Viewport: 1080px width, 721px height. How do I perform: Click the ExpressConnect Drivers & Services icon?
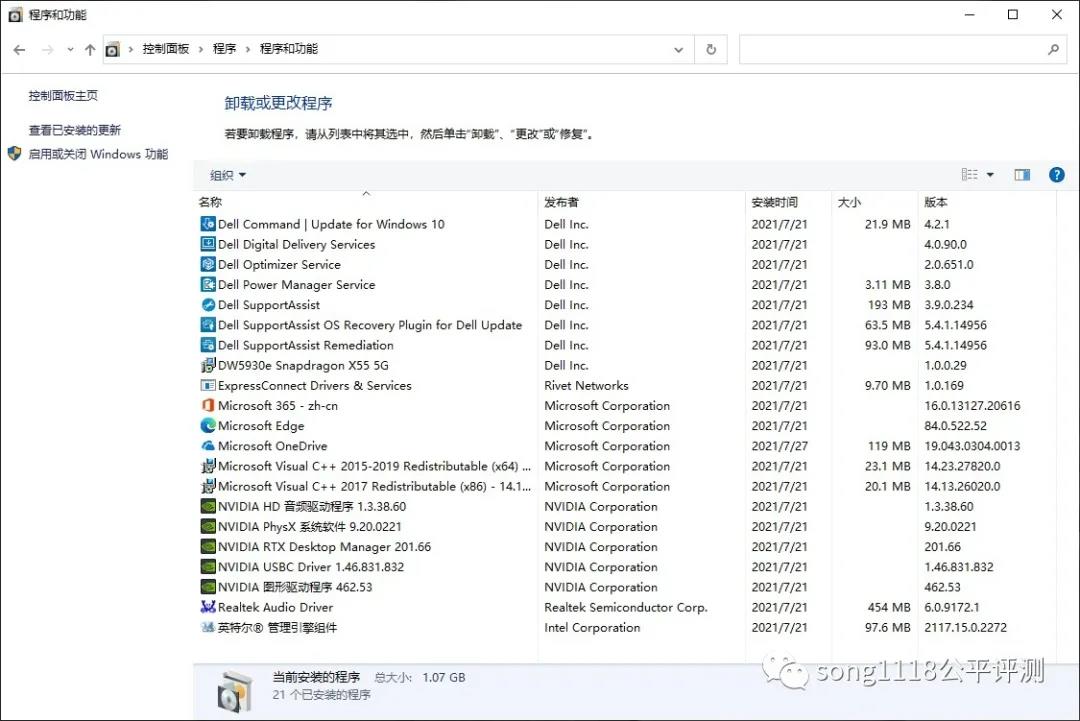[208, 385]
